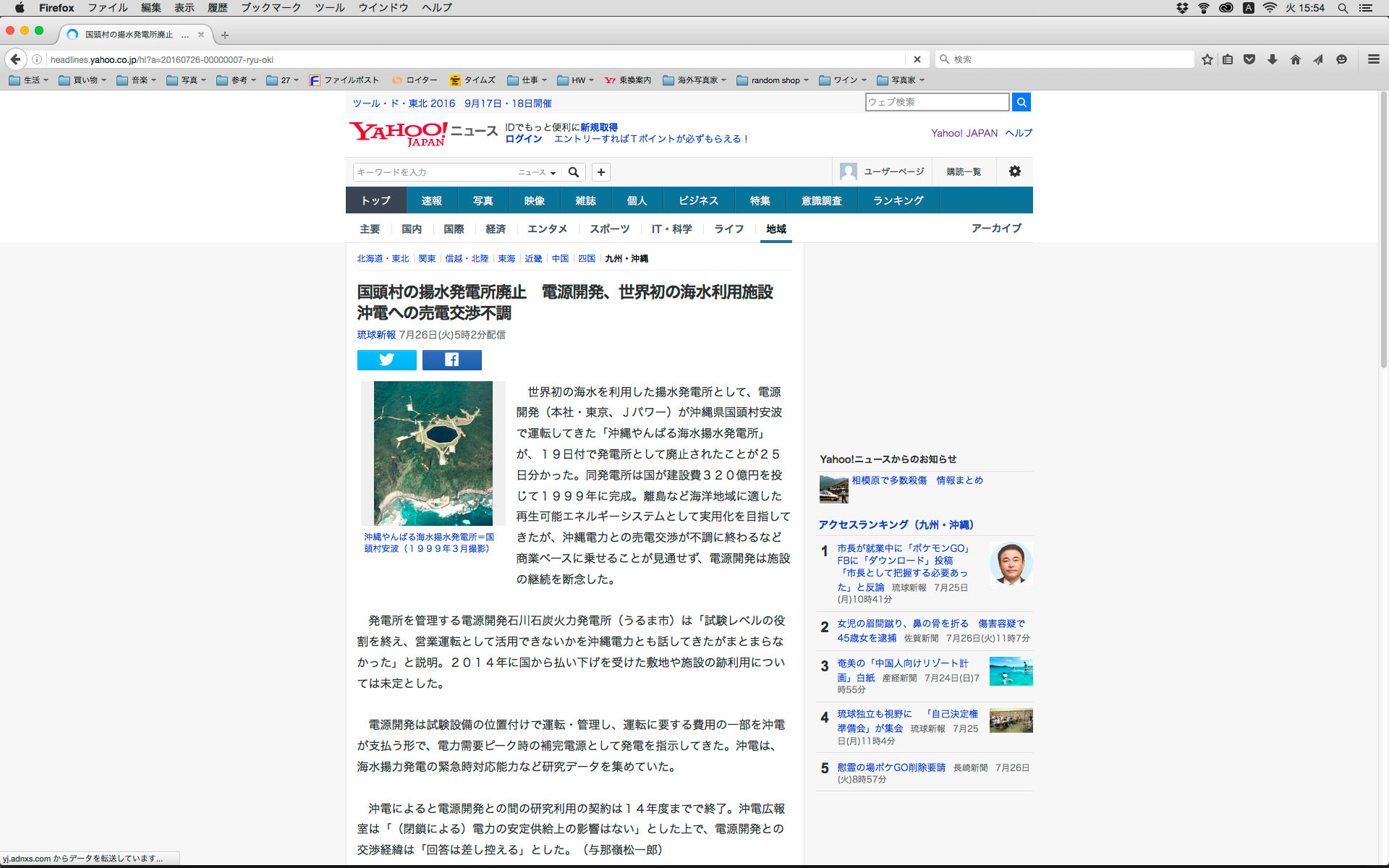Open Yahoo News settings gear

(x=1014, y=171)
